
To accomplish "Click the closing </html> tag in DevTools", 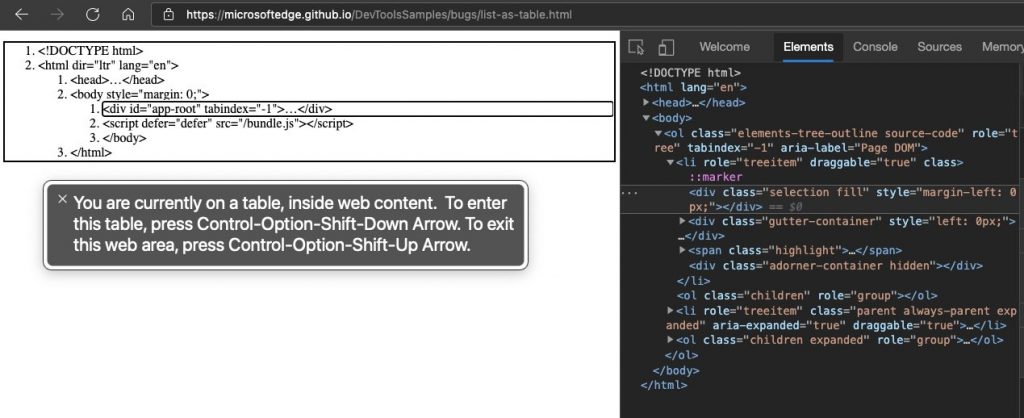I will pyautogui.click(x=664, y=385).
